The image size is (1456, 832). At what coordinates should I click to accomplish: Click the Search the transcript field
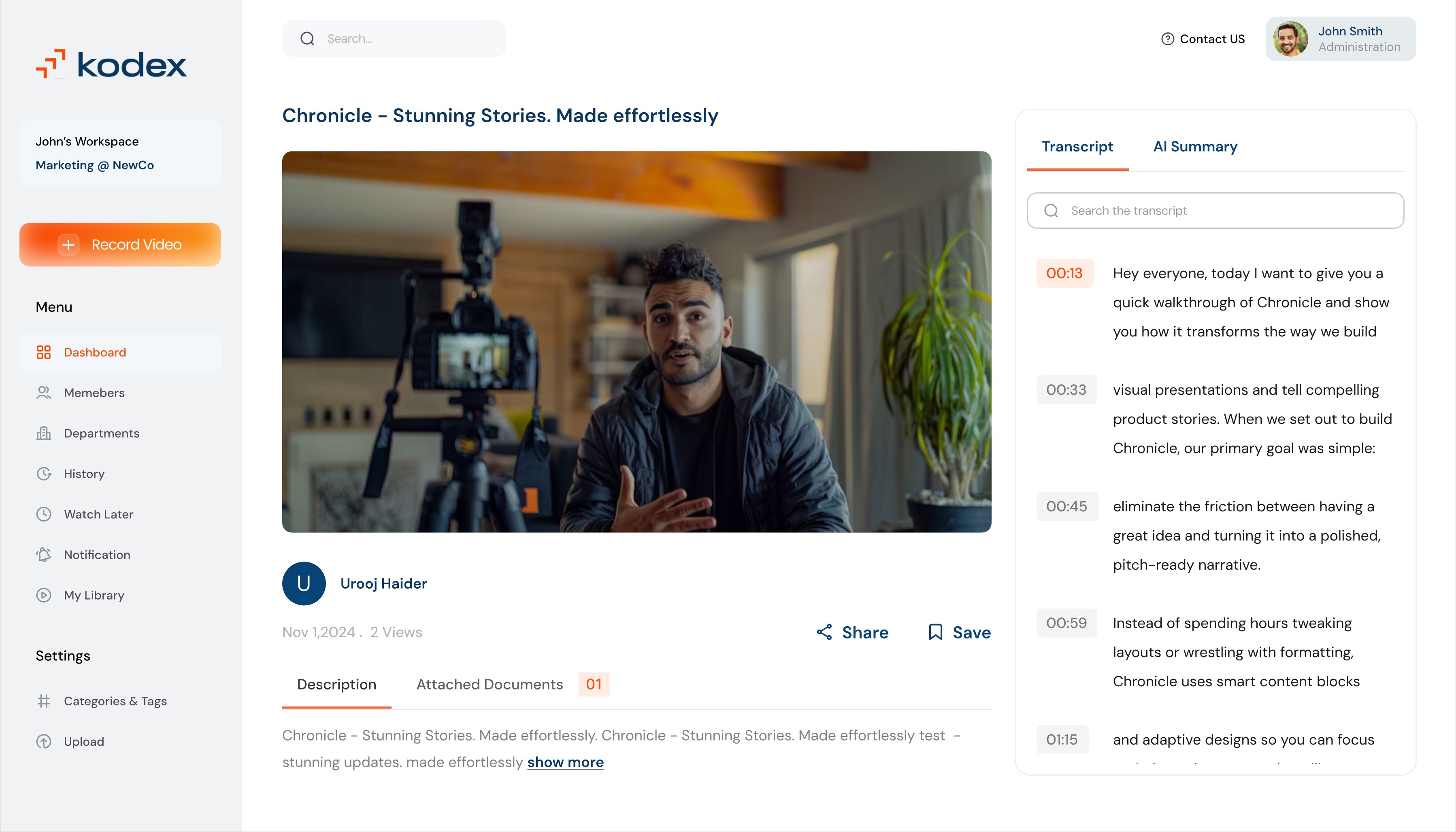(x=1215, y=211)
